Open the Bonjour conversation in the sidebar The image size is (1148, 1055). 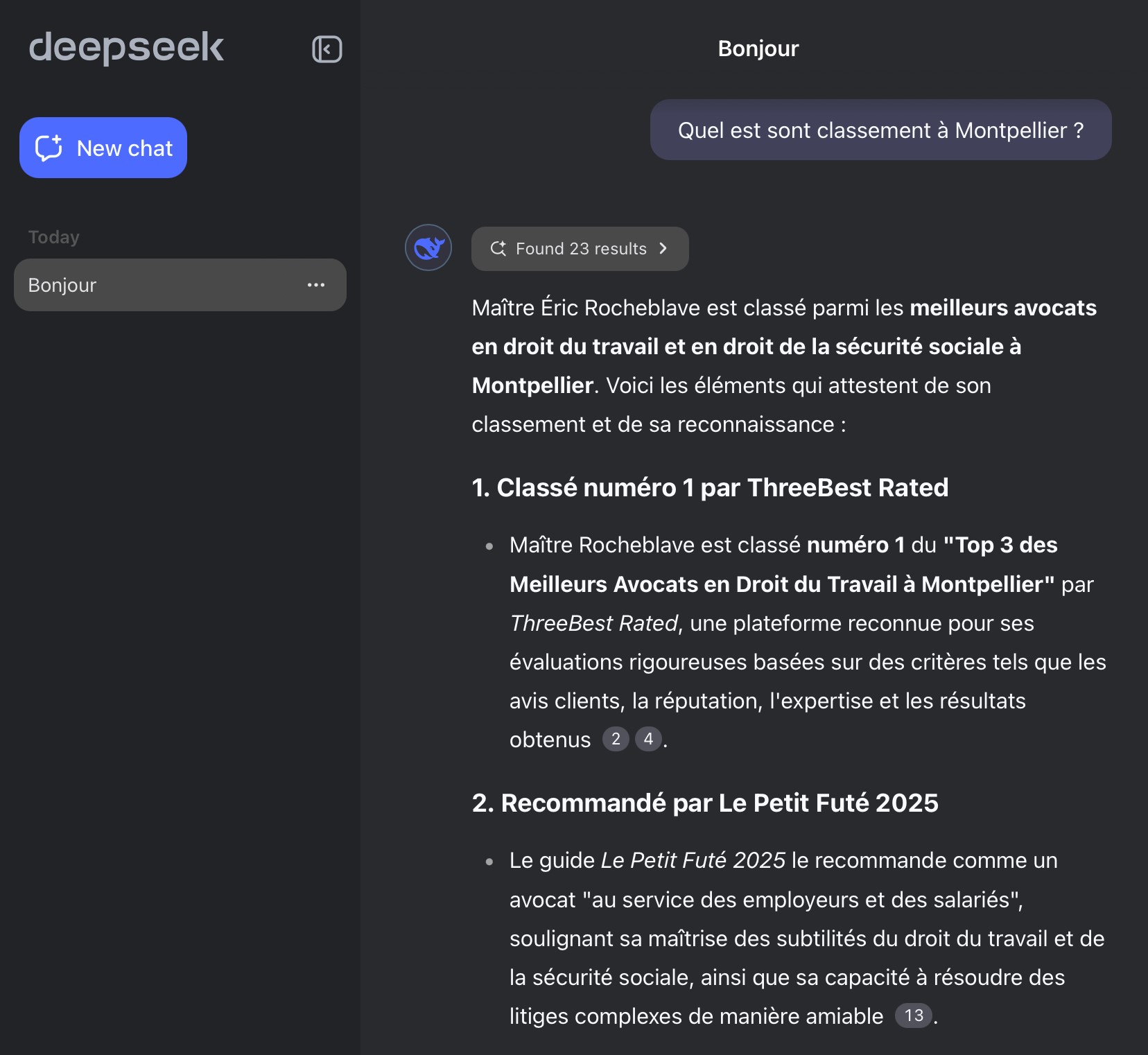click(180, 285)
